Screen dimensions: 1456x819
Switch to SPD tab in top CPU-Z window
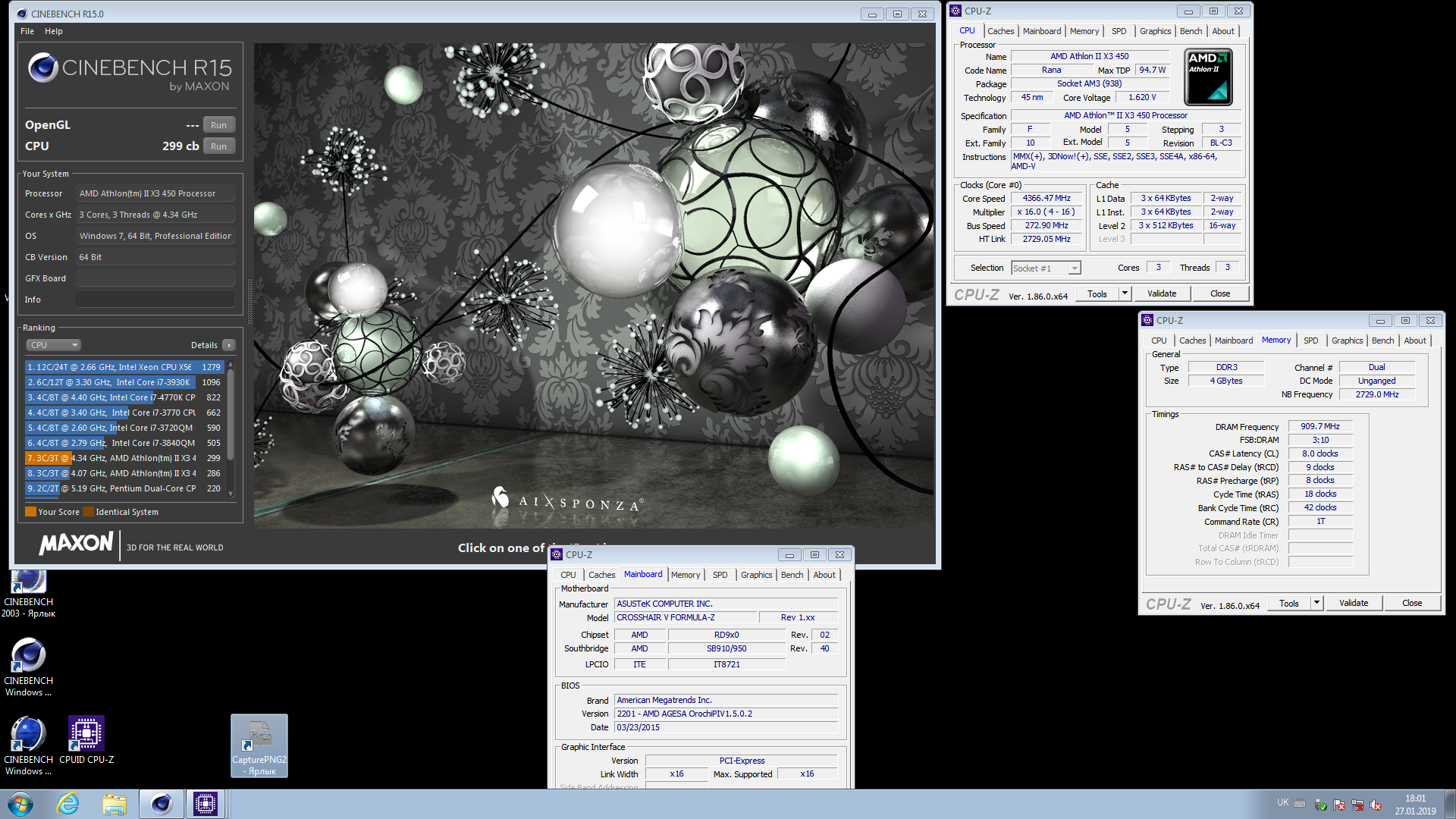[1119, 31]
